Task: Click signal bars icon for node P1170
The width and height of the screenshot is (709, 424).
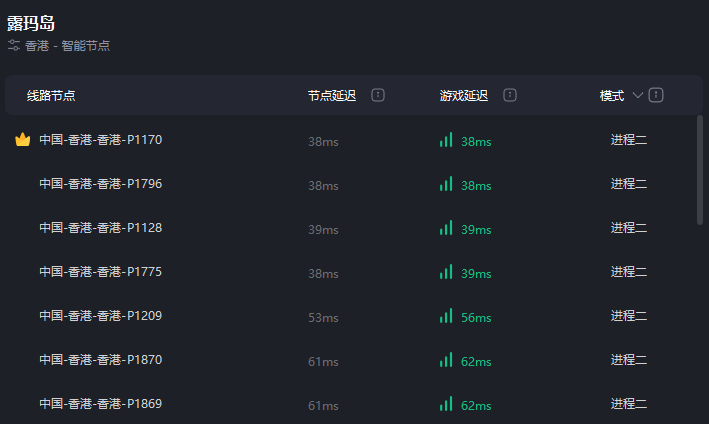Action: [446, 140]
